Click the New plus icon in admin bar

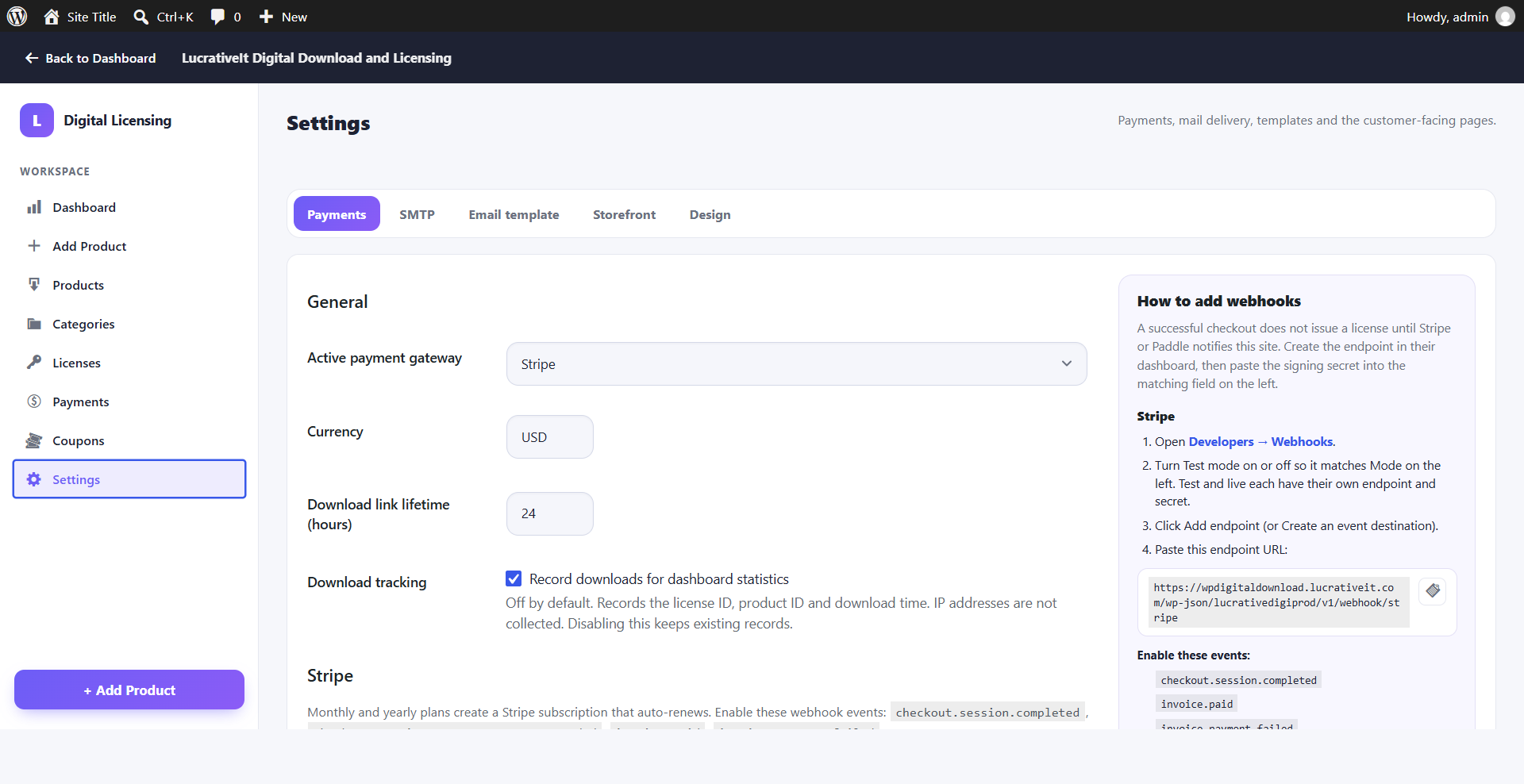(266, 17)
